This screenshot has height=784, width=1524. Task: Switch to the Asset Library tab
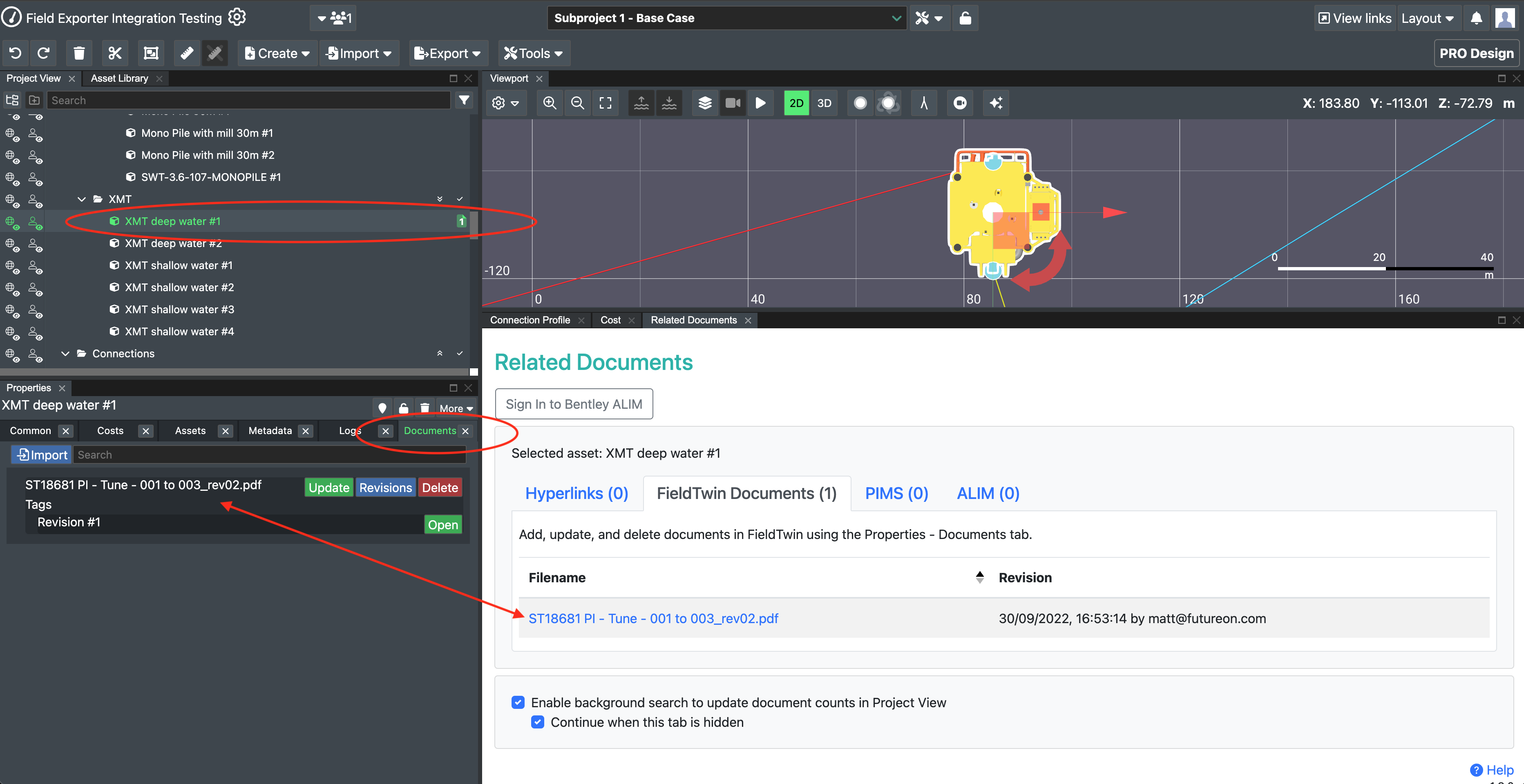pyautogui.click(x=119, y=78)
